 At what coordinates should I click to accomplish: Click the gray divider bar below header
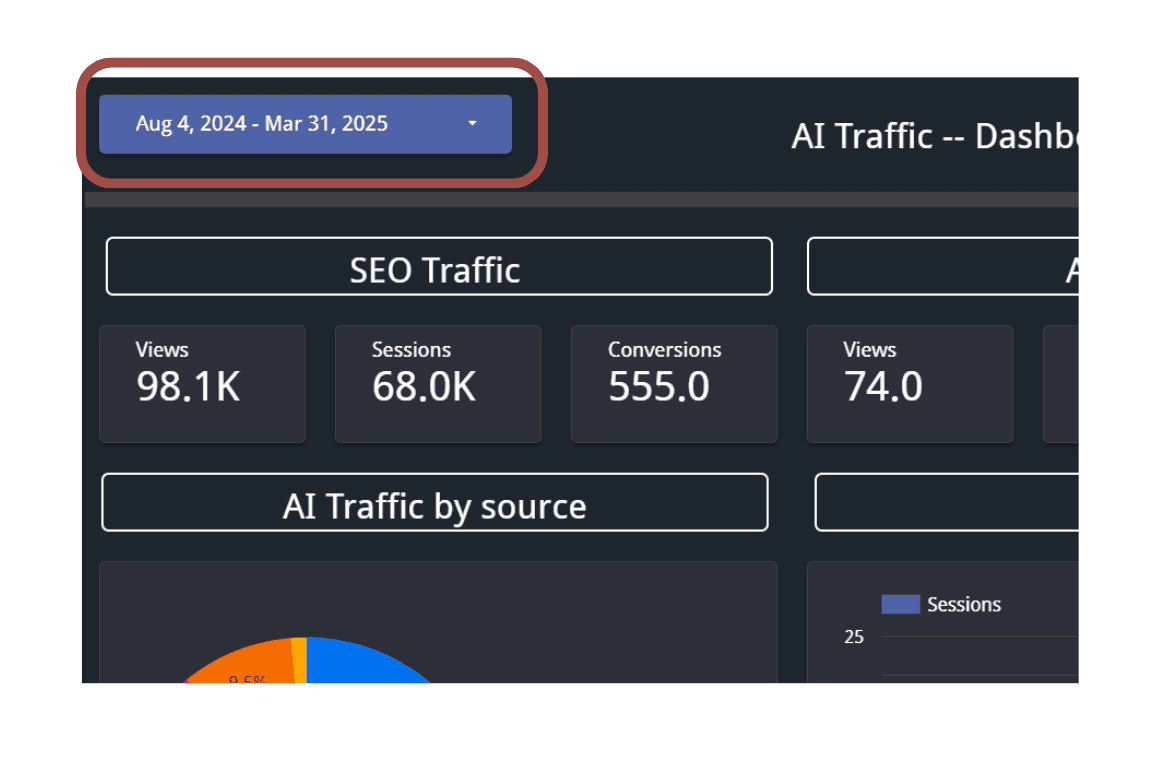coord(580,200)
